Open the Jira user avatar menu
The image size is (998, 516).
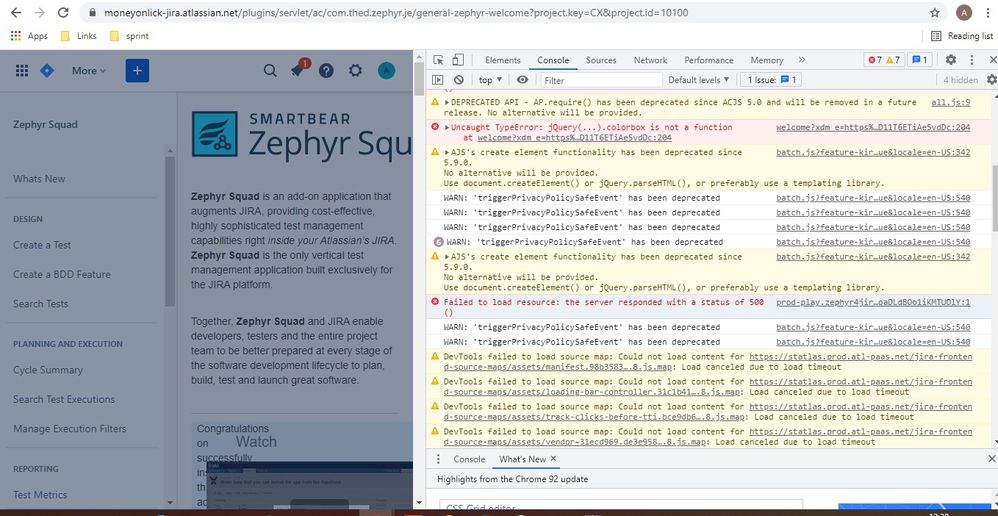(386, 71)
